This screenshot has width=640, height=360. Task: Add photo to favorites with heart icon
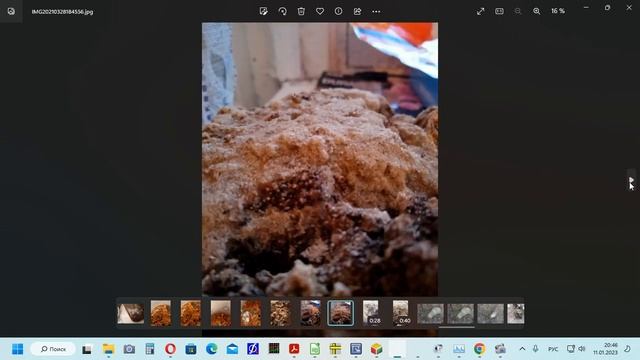(x=320, y=11)
